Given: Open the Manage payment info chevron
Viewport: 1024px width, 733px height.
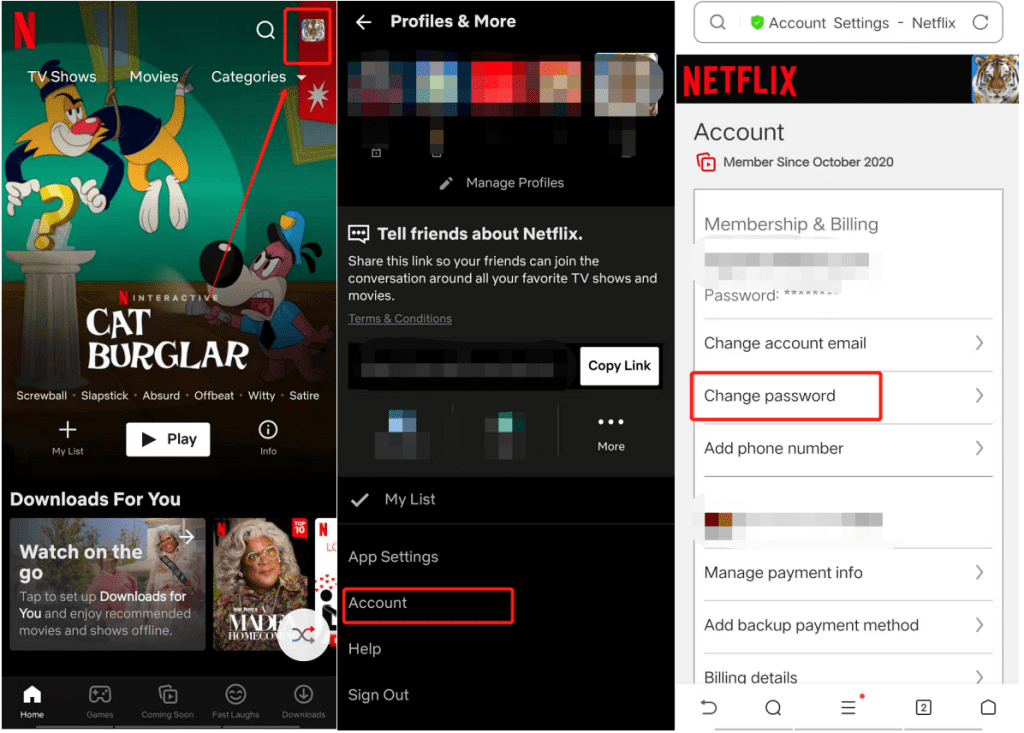Looking at the screenshot, I should pyautogui.click(x=979, y=572).
